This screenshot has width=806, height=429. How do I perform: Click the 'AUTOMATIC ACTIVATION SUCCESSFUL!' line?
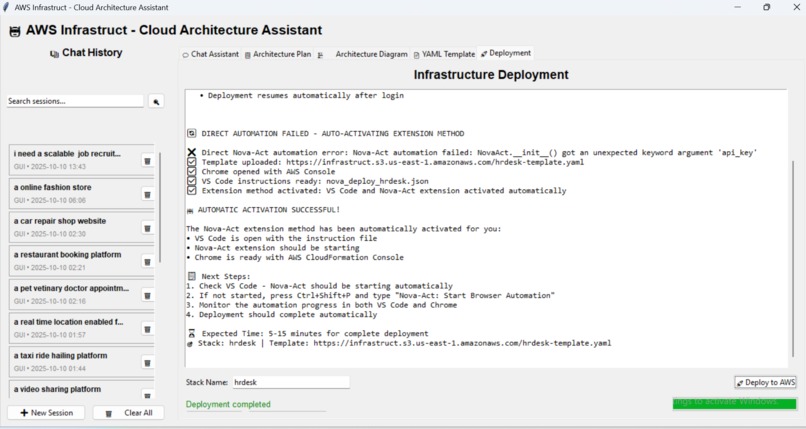(x=263, y=210)
